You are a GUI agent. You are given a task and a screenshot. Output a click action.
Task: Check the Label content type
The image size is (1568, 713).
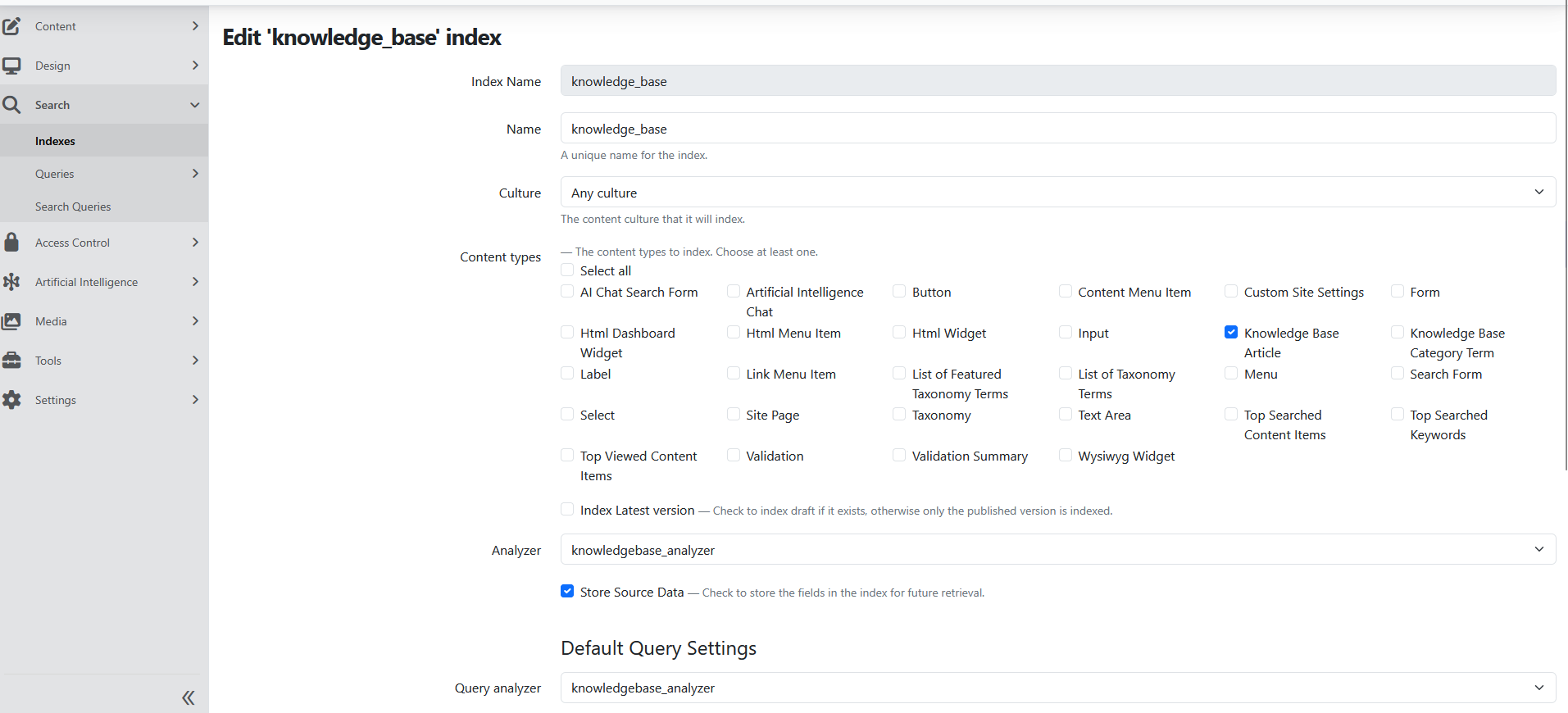pyautogui.click(x=567, y=373)
